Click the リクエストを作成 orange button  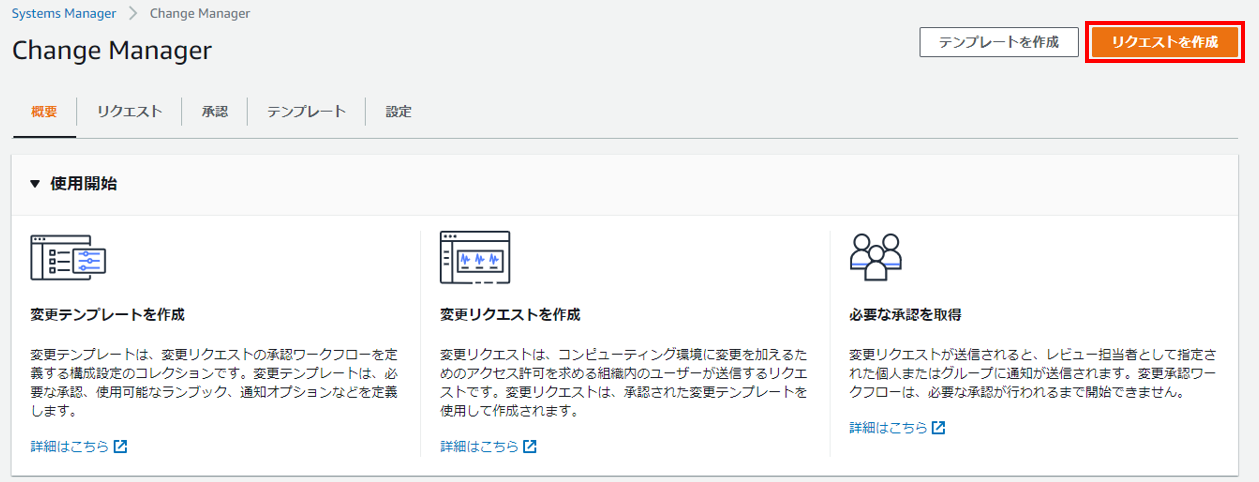tap(1165, 42)
